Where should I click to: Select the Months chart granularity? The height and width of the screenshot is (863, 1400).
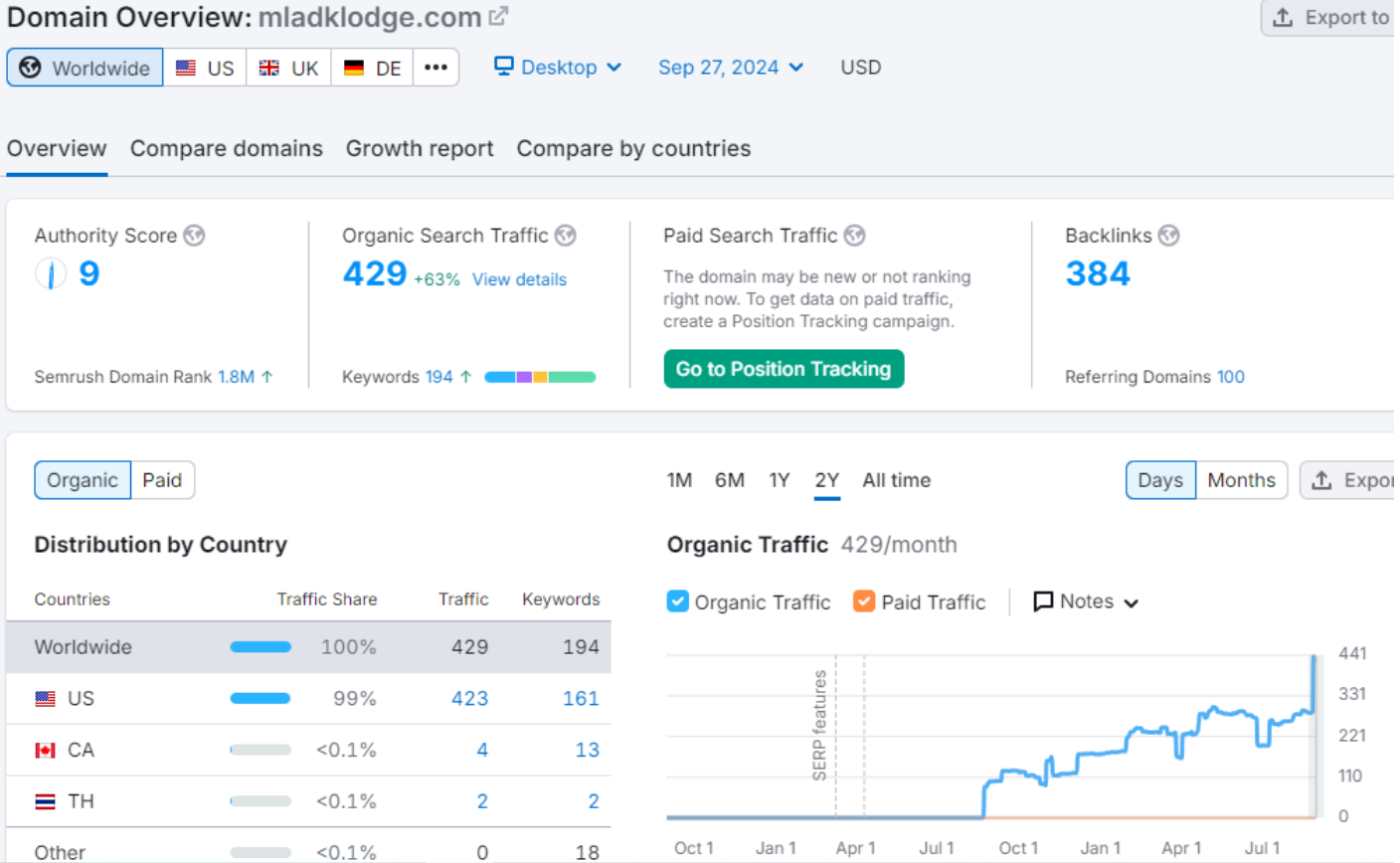1241,480
